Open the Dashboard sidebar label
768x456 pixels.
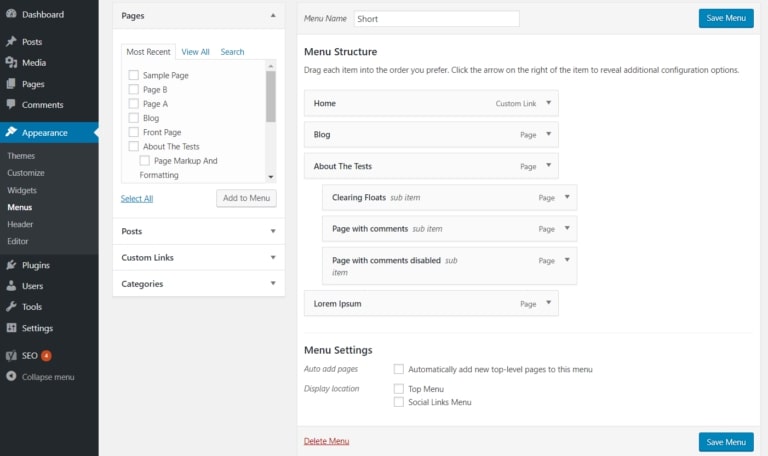click(43, 14)
